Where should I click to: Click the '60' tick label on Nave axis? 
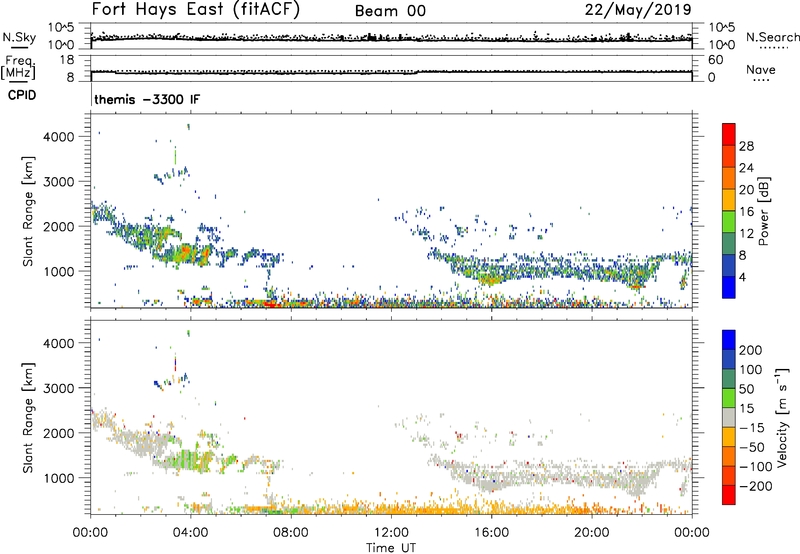click(x=715, y=60)
